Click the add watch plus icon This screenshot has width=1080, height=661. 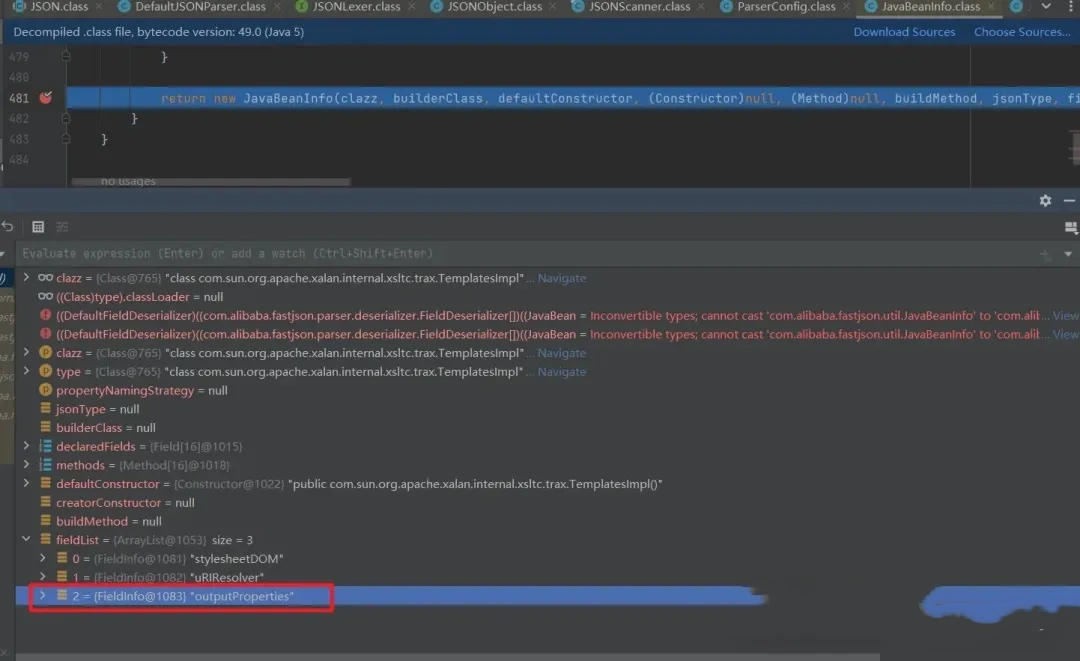1045,254
